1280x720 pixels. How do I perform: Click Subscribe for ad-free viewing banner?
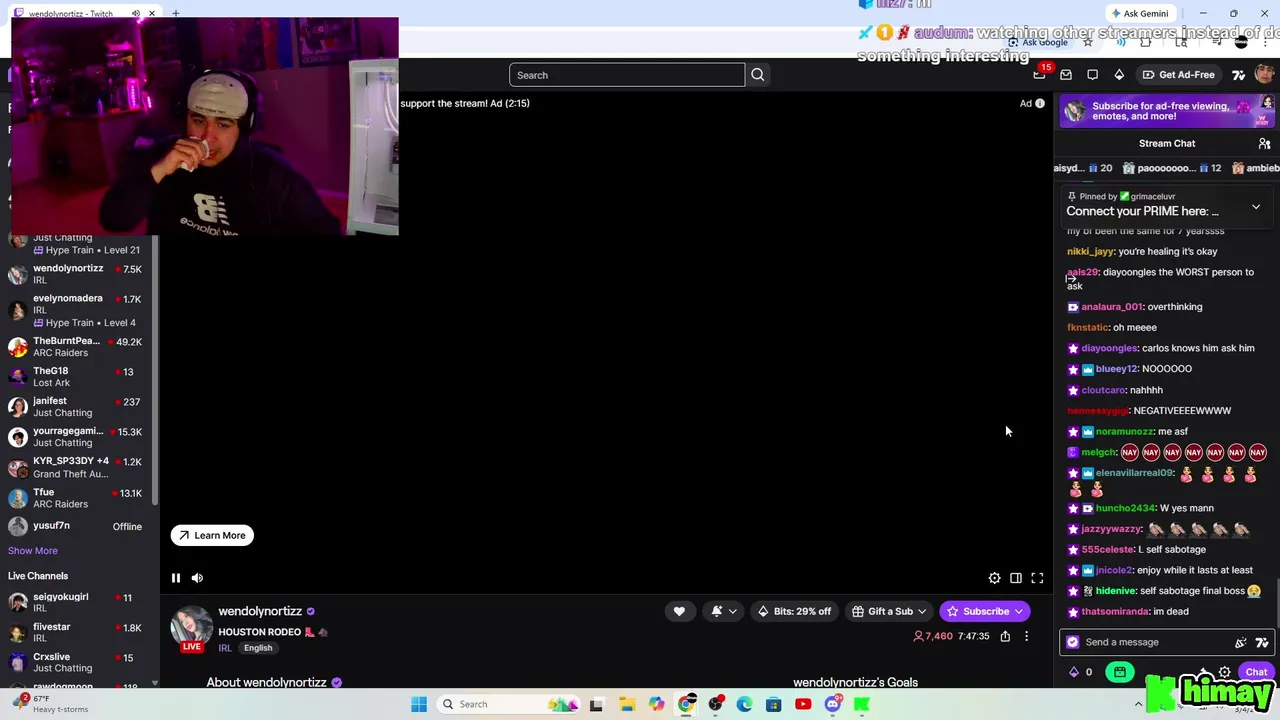coord(1167,111)
